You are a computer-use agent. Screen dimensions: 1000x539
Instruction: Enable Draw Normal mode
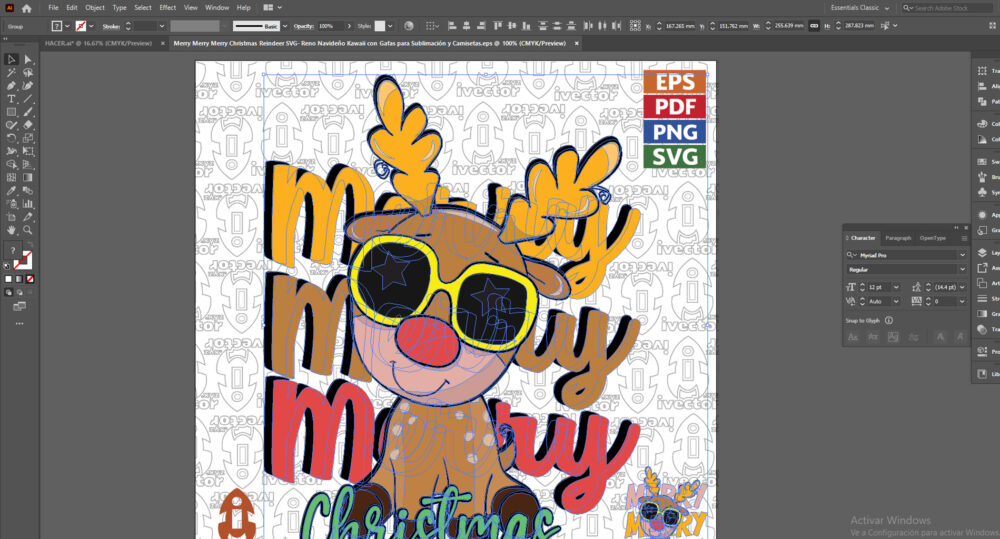(x=9, y=292)
